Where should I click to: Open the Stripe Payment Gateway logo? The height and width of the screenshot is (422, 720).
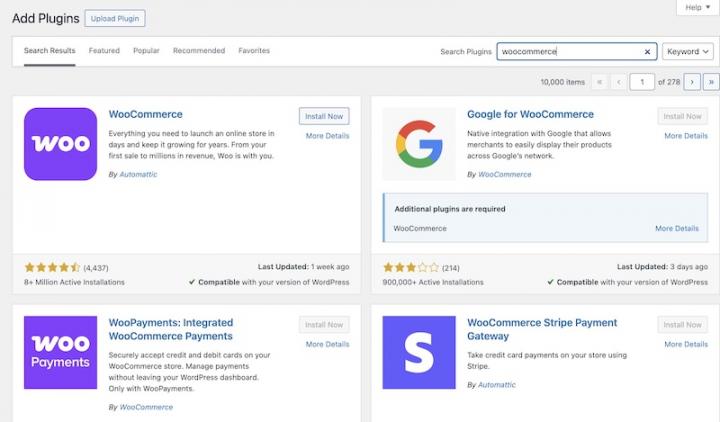tap(419, 352)
